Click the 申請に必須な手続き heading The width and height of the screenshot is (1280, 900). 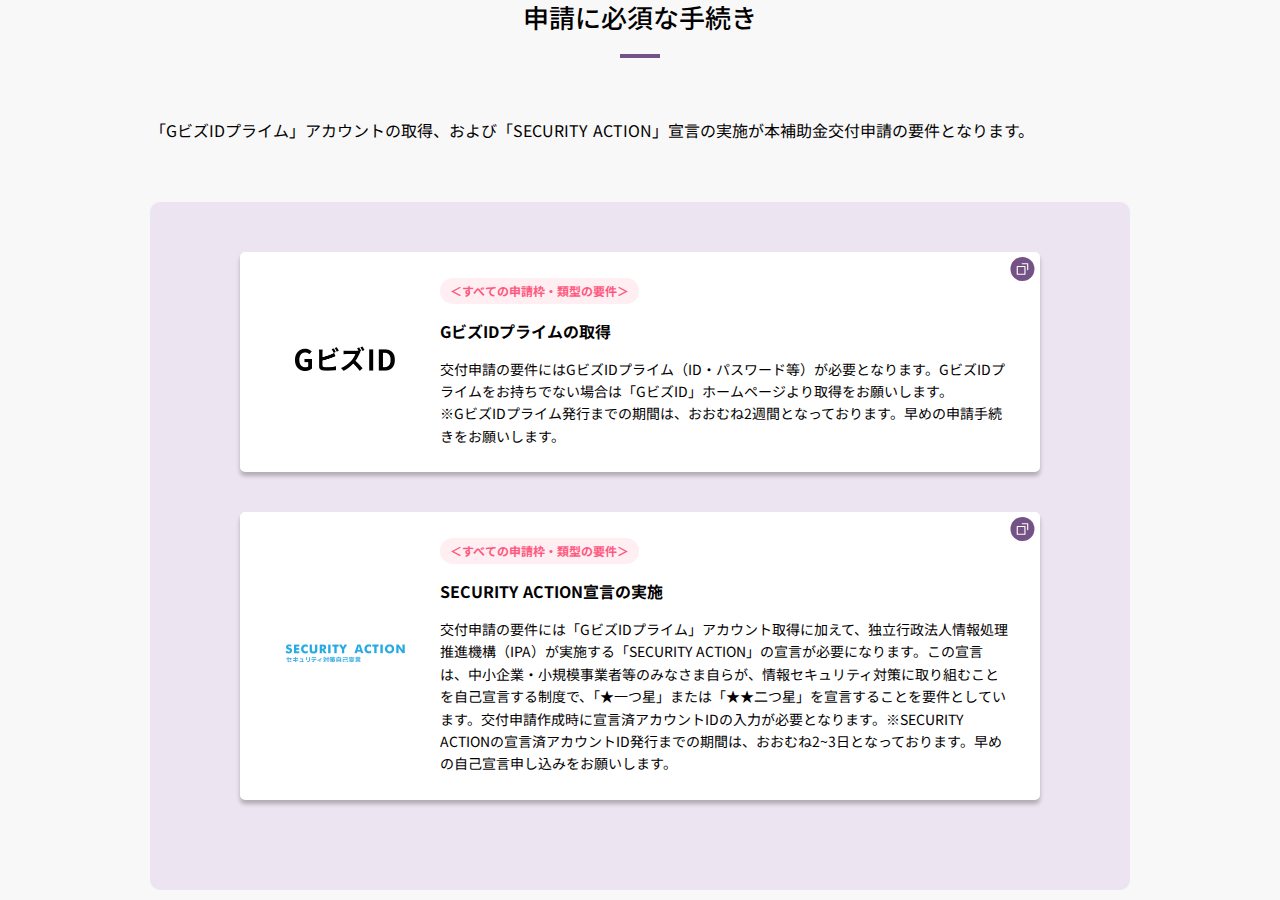(640, 18)
